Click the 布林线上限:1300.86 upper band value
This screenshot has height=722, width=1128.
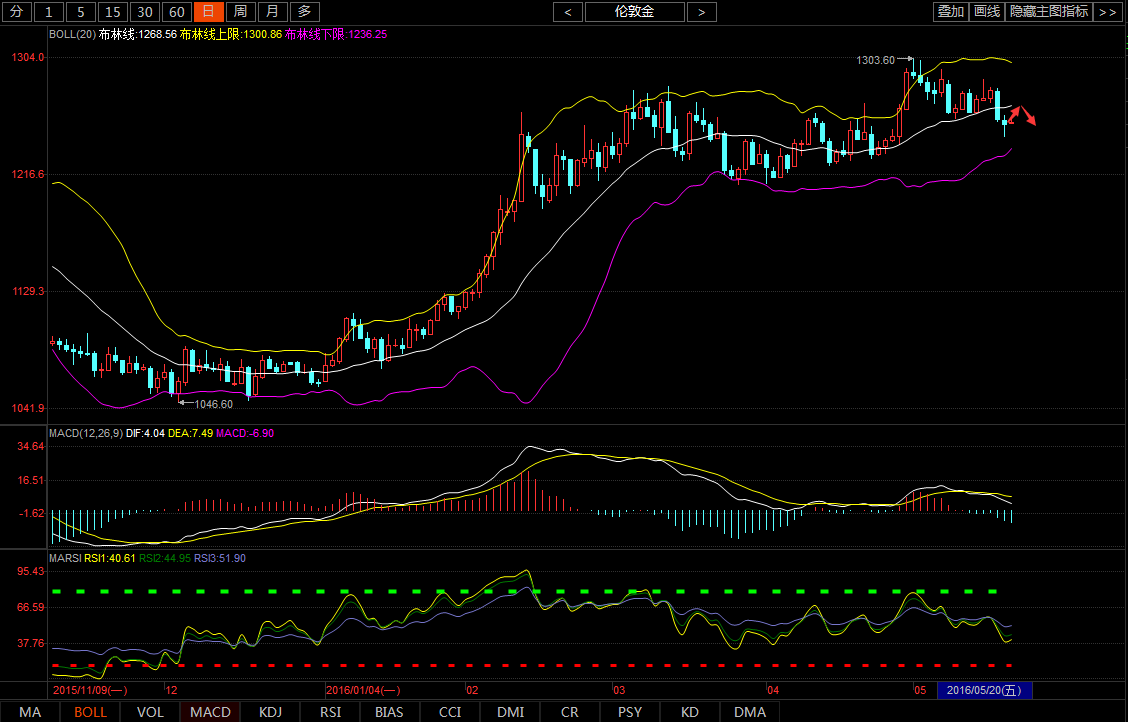coord(231,34)
